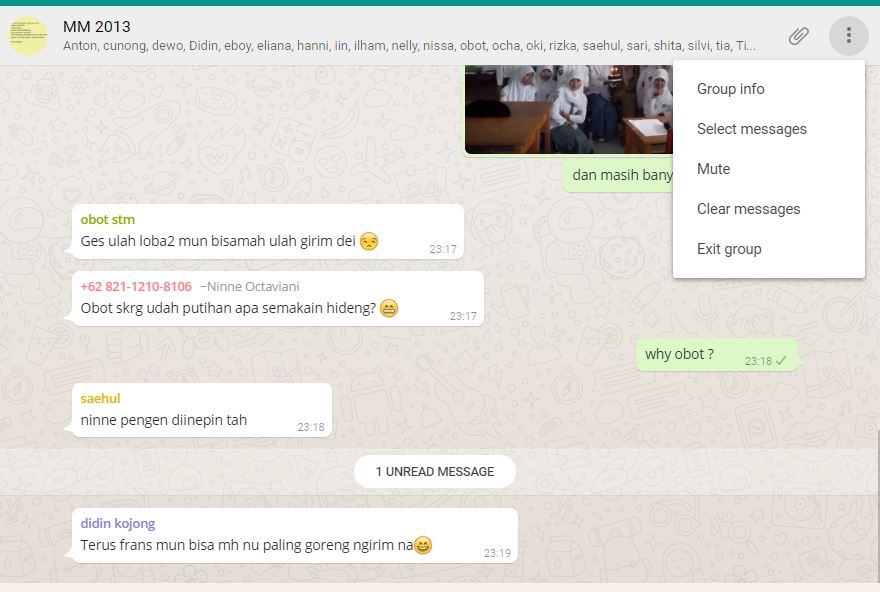Open the MM 2013 group title header

(x=97, y=26)
